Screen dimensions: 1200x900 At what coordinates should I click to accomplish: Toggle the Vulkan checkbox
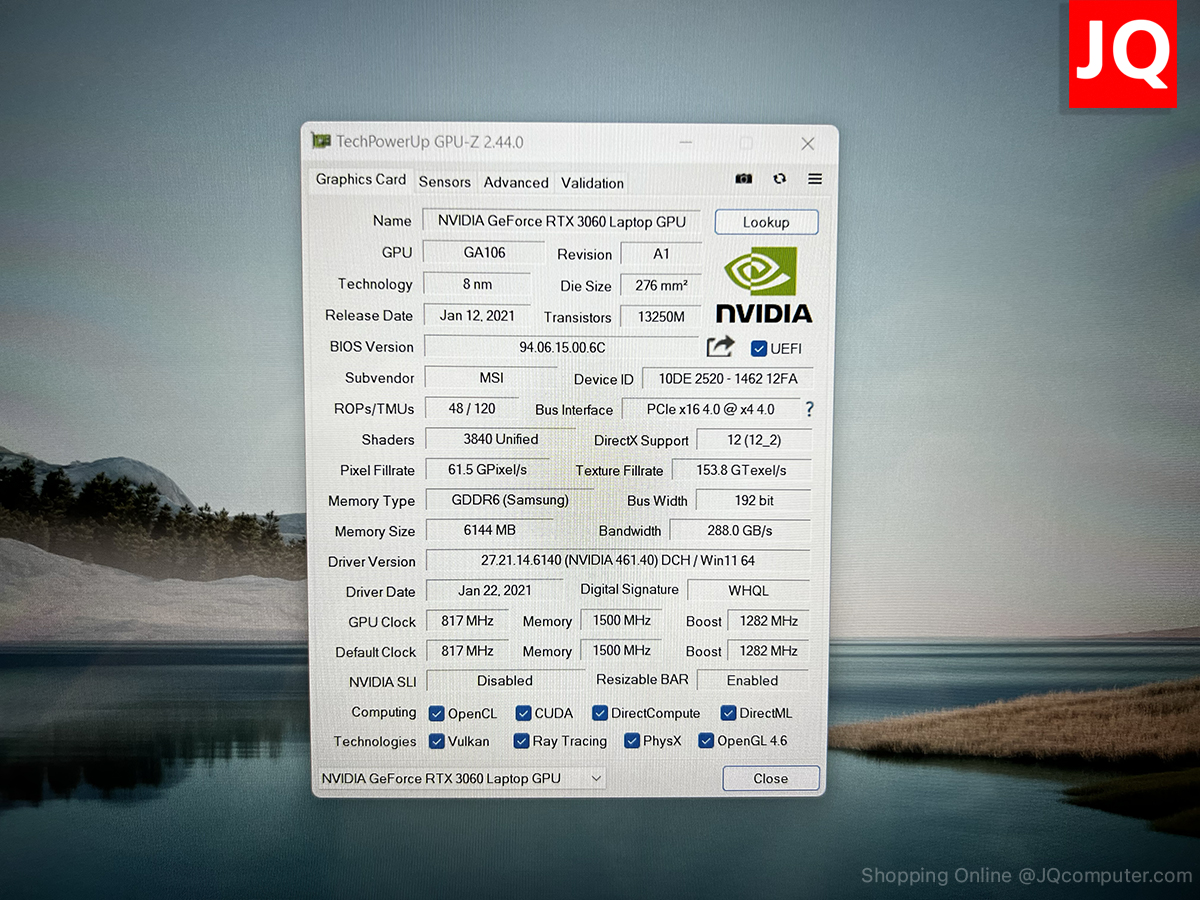[x=437, y=741]
